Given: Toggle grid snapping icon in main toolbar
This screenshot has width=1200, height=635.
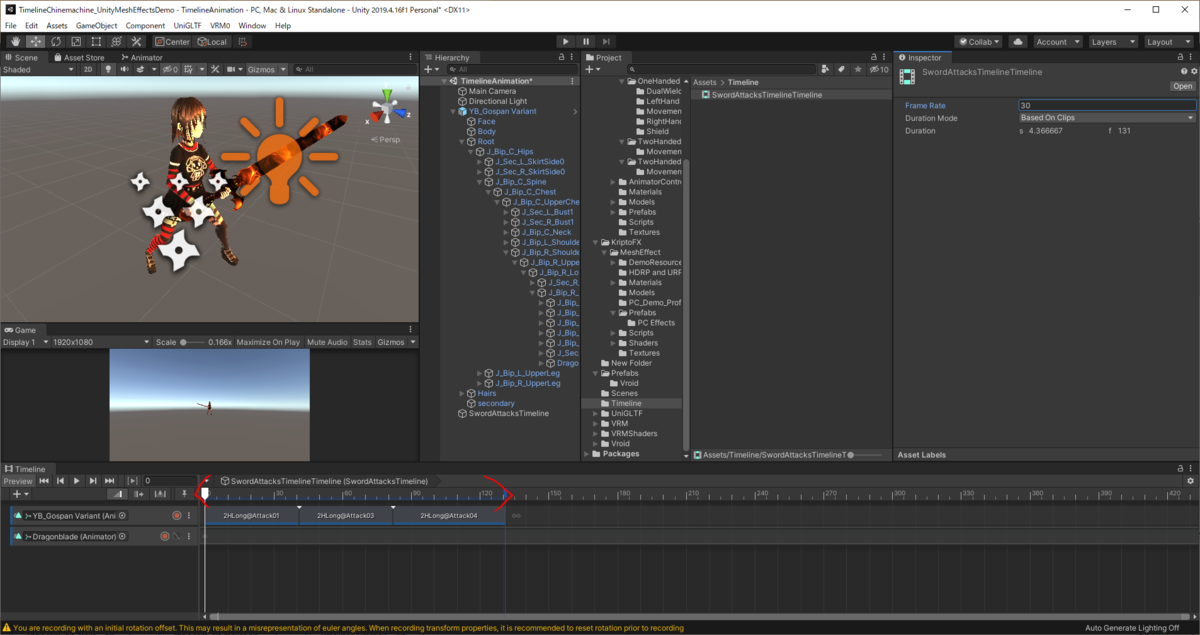Looking at the screenshot, I should (244, 42).
